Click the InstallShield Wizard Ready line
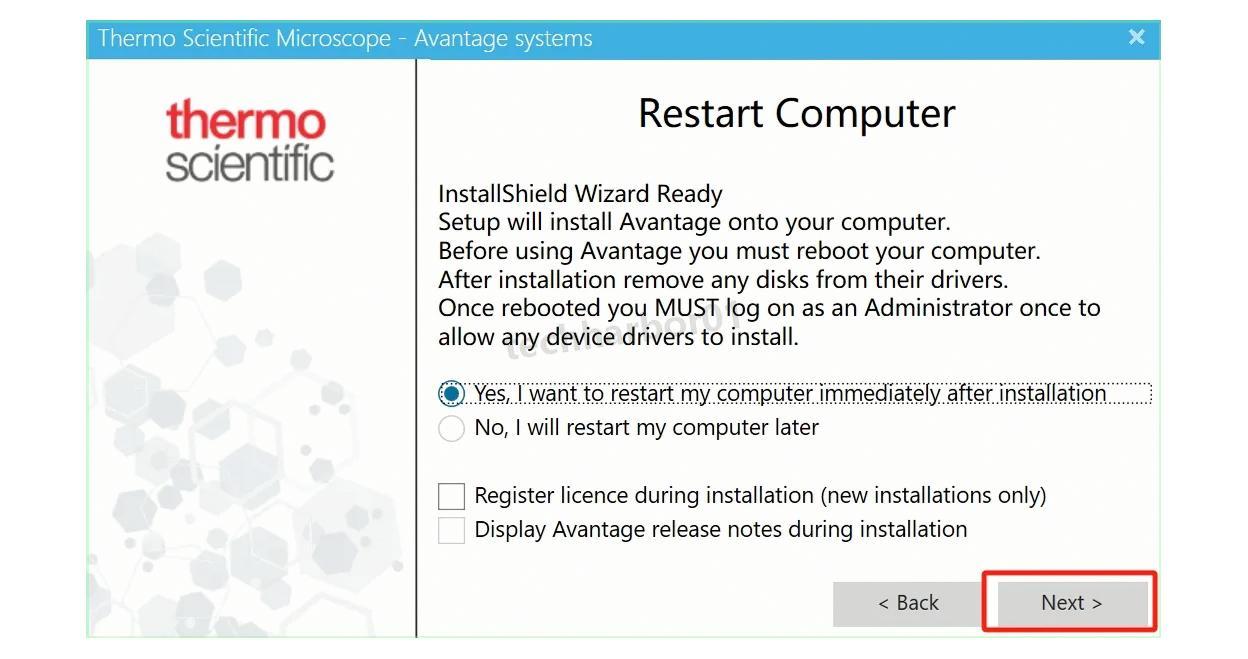This screenshot has height=659, width=1248. 580,194
